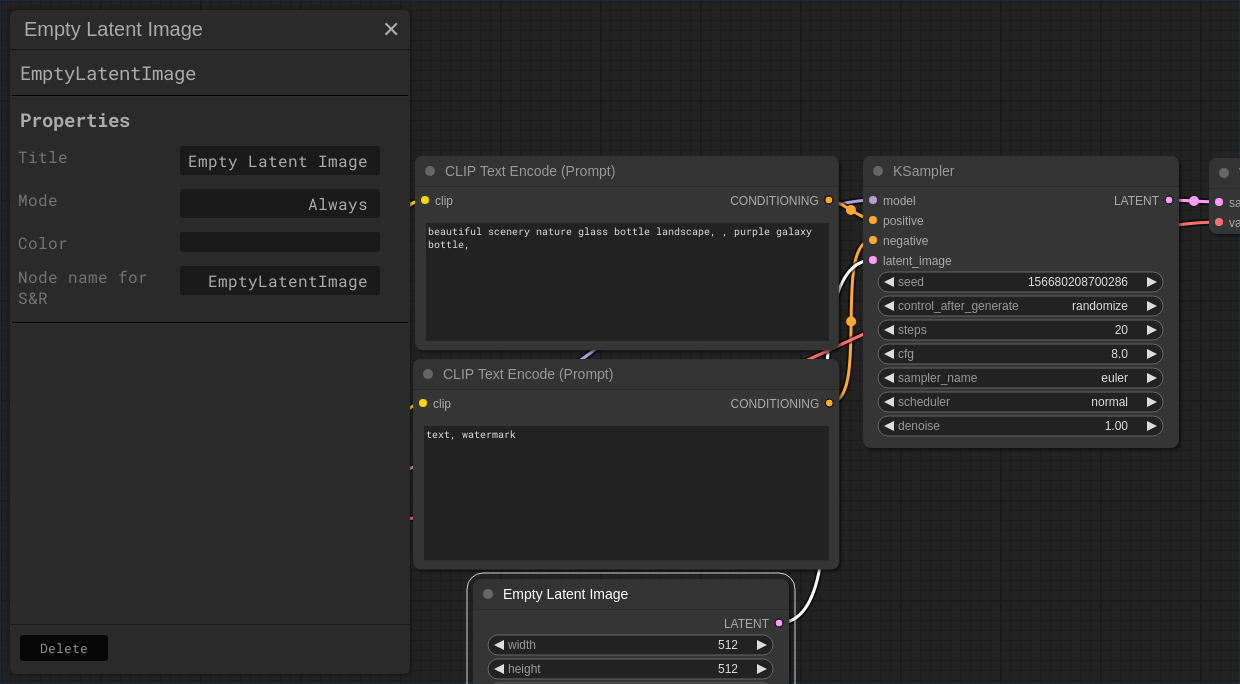Click the bottom CLIP Text Encode clip input
This screenshot has width=1240, height=684.
(423, 403)
